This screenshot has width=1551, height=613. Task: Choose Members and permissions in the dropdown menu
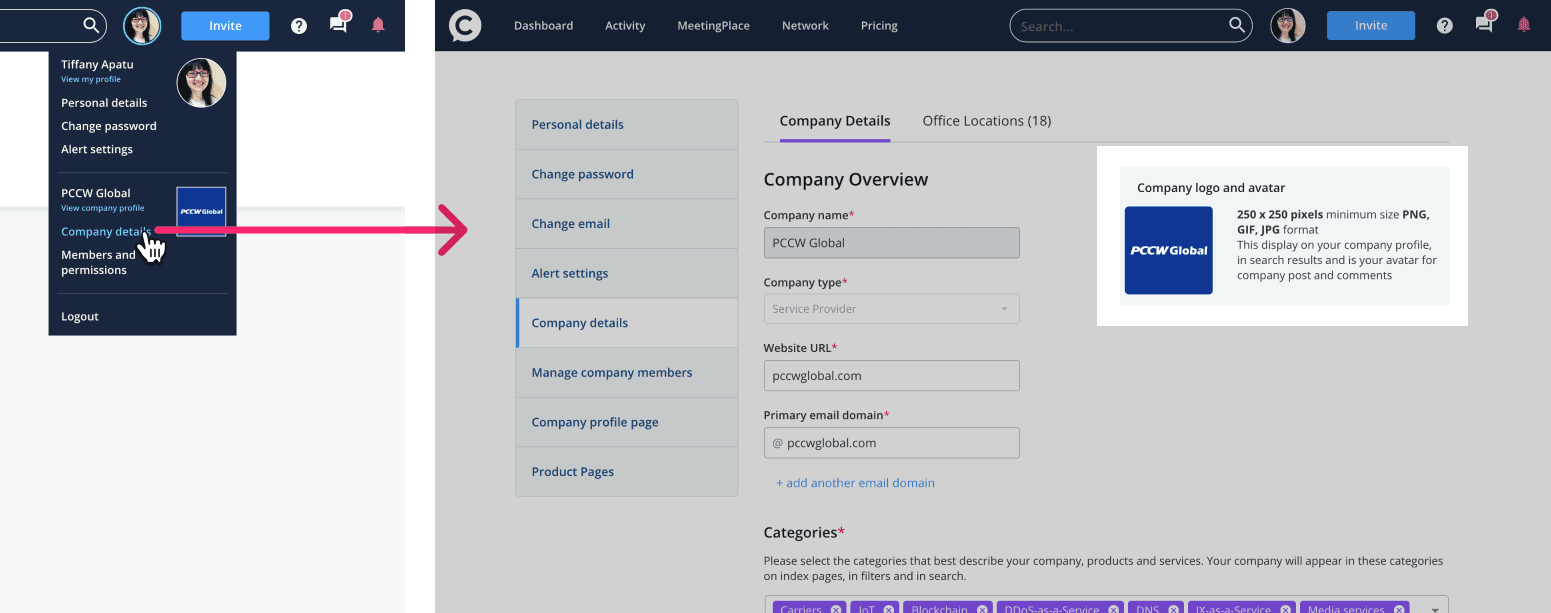(98, 262)
